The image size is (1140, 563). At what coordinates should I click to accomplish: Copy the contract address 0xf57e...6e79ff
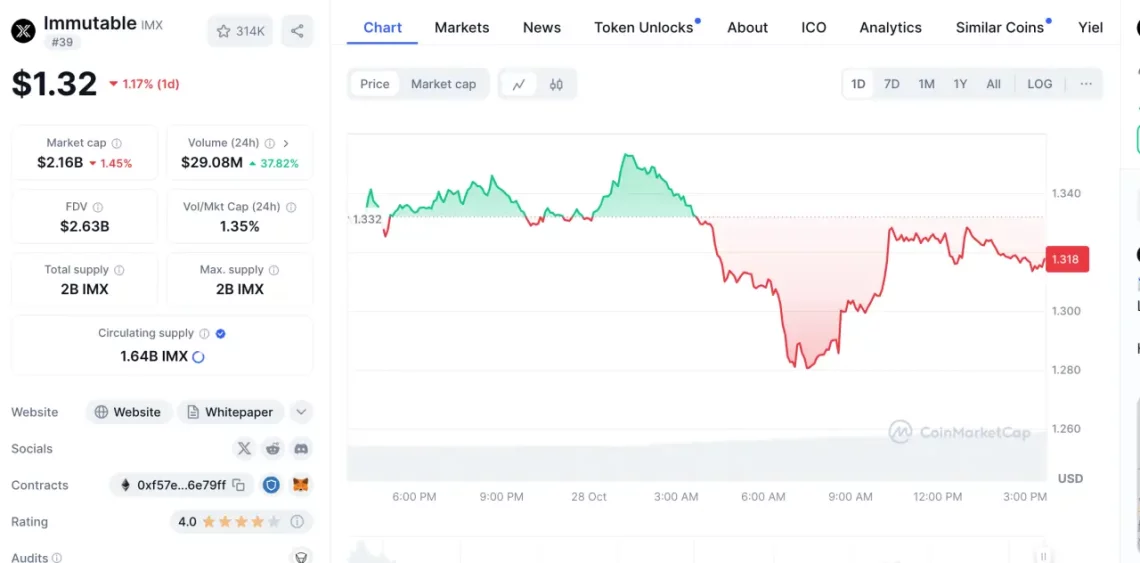tap(238, 485)
